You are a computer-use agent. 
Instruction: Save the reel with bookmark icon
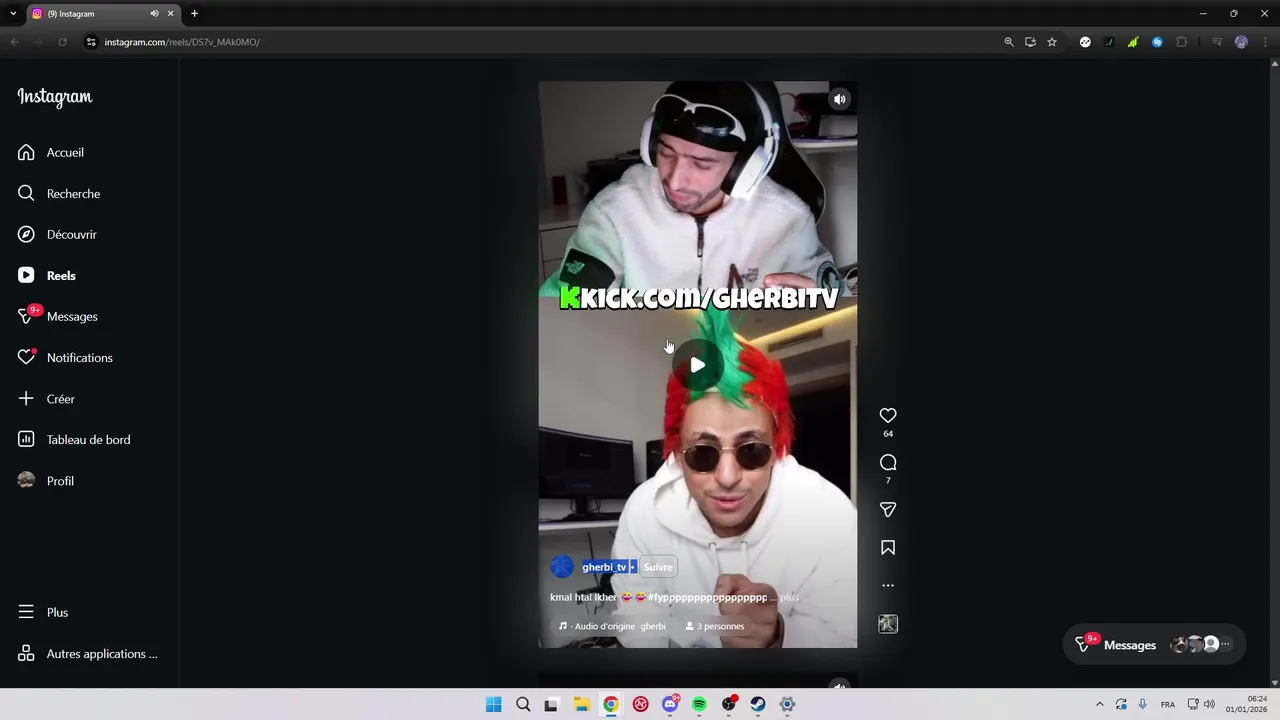point(888,548)
